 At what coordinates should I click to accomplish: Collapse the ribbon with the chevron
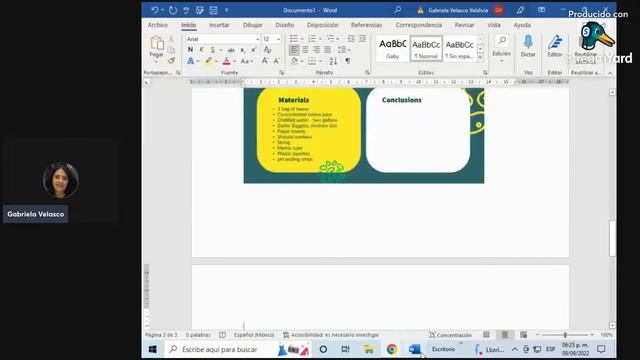click(x=610, y=73)
